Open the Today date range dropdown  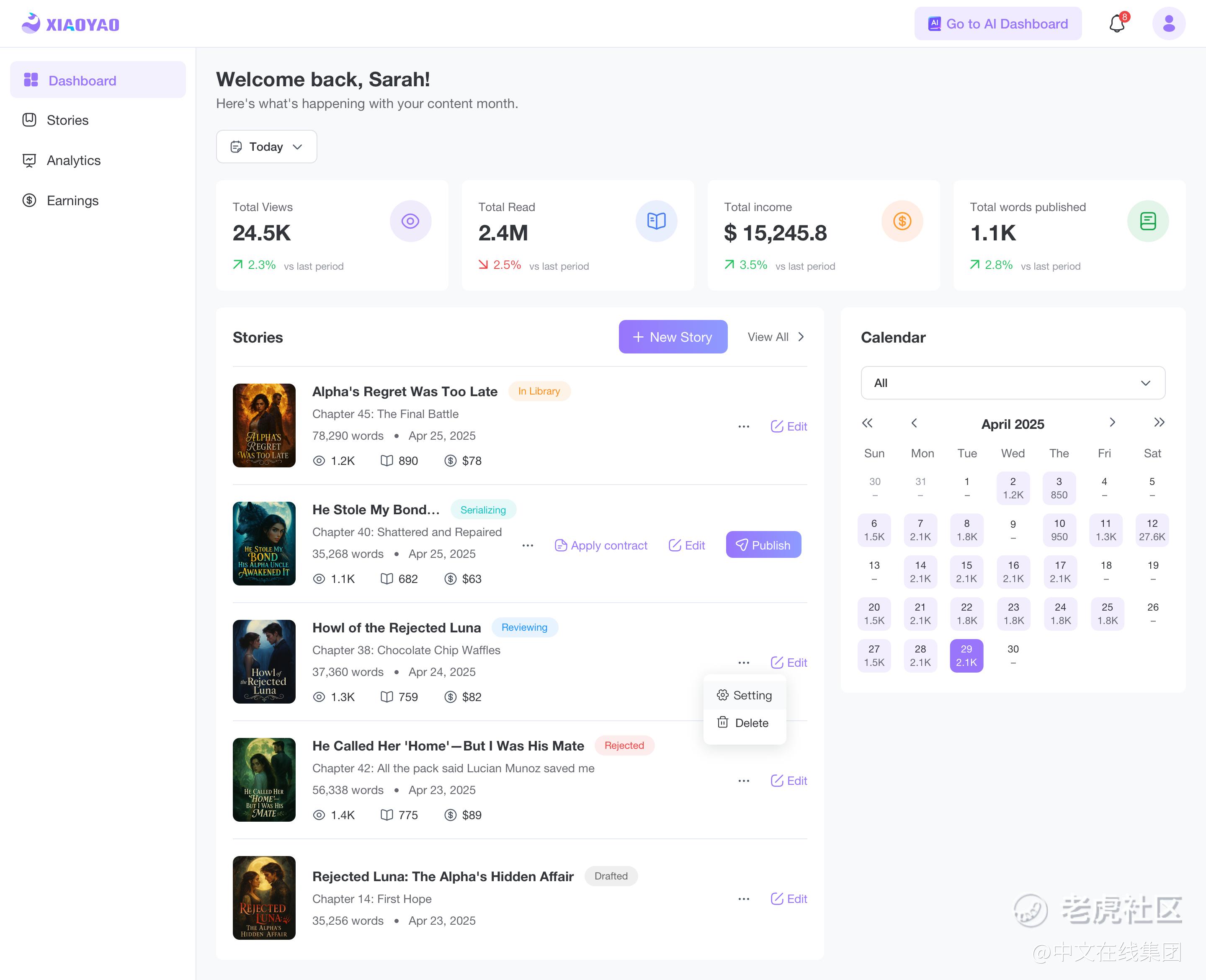point(266,147)
